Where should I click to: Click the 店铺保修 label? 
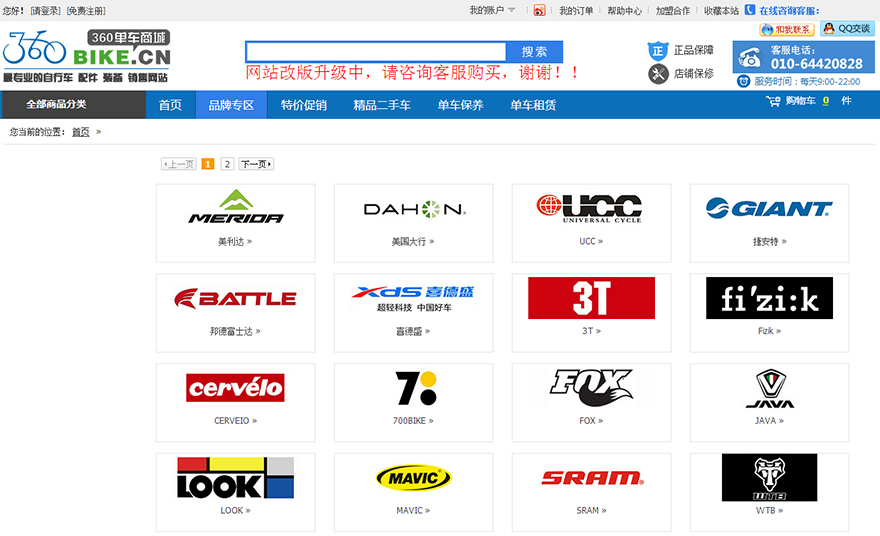[694, 74]
